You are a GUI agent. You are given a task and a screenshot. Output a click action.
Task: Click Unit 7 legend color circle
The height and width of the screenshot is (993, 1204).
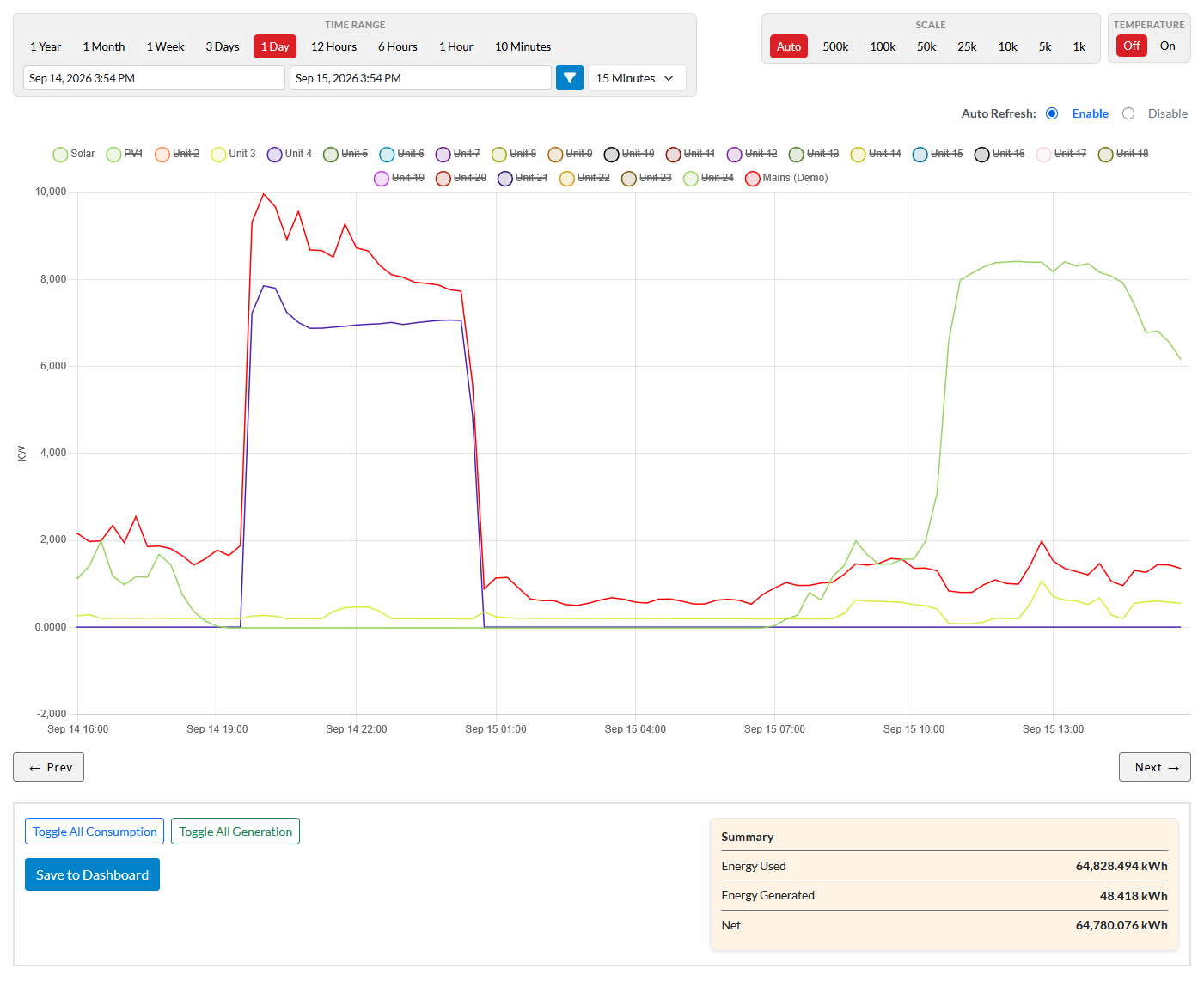coord(443,155)
